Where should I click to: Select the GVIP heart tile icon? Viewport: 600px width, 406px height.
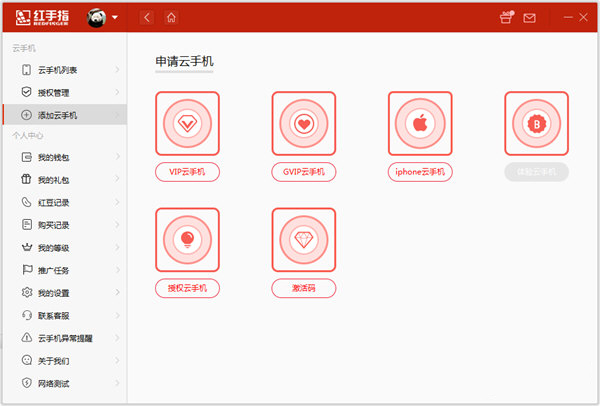click(x=304, y=123)
